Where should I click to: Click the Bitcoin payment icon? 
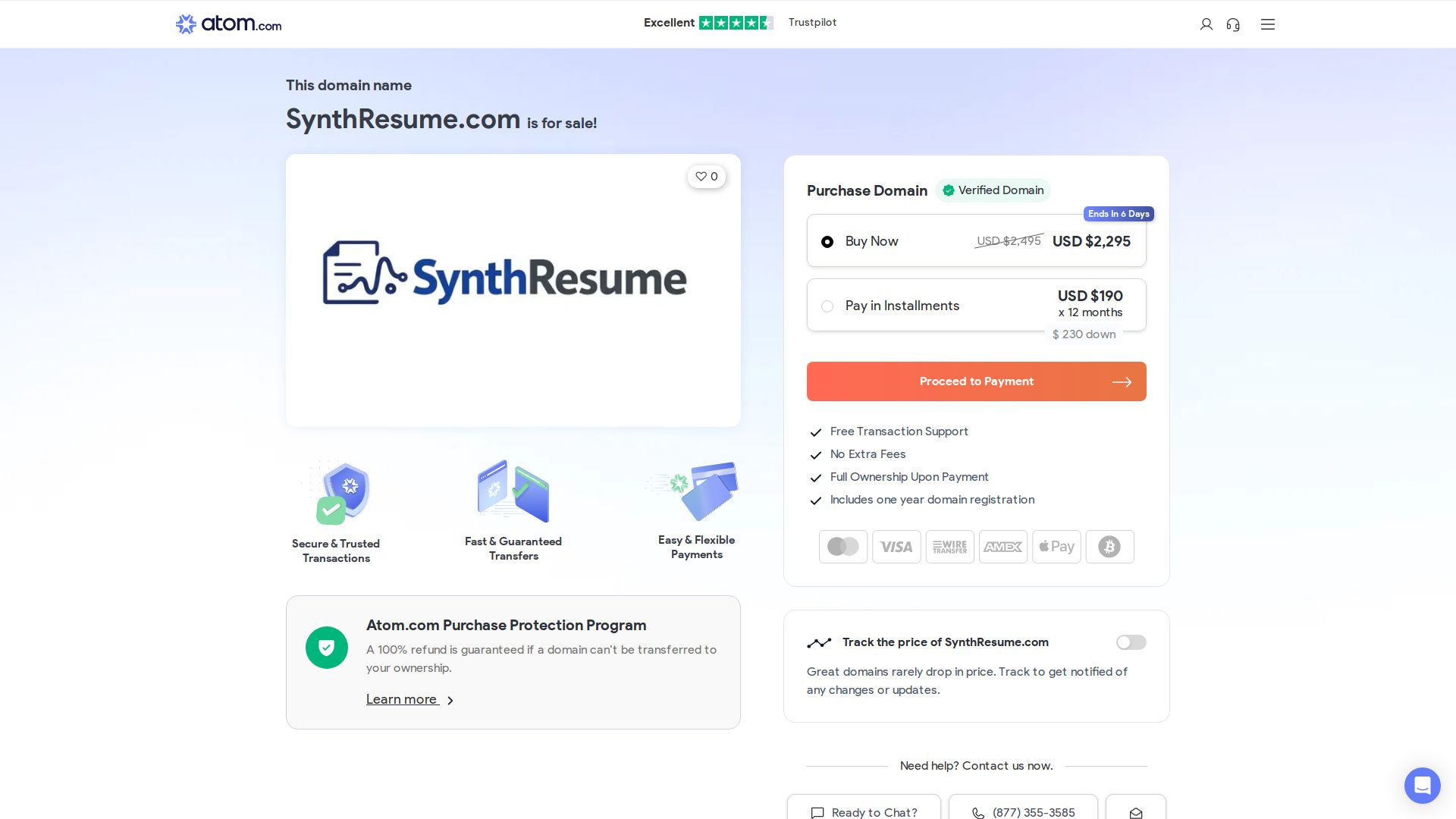point(1109,546)
